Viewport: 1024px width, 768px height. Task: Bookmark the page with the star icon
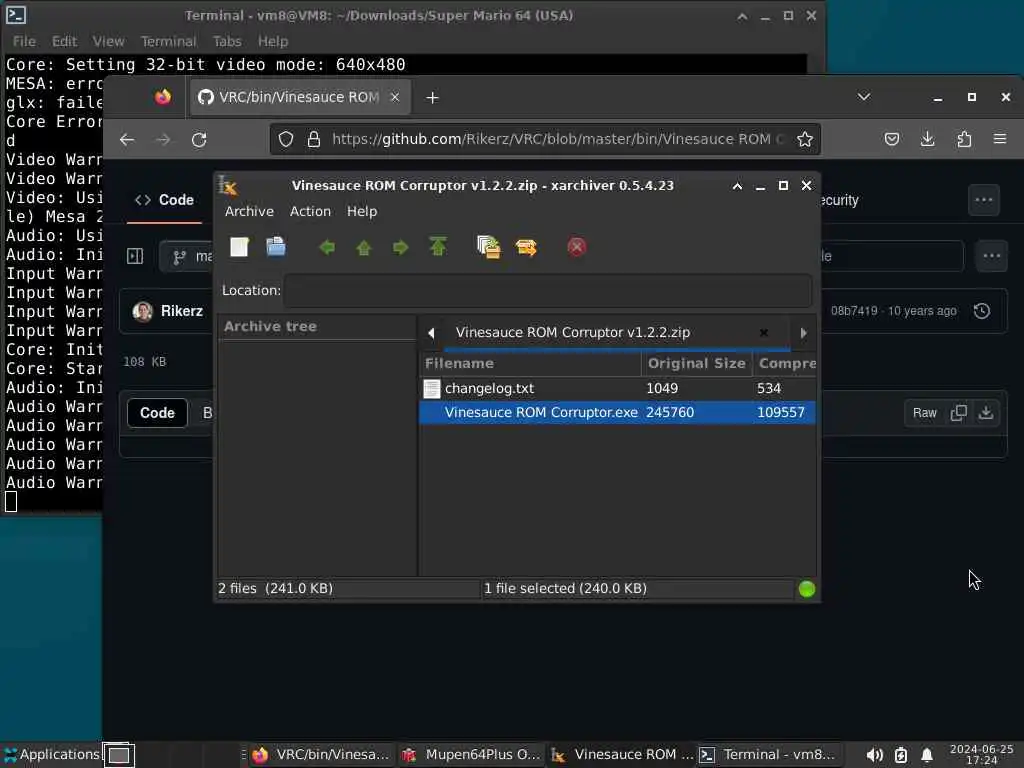click(x=805, y=139)
